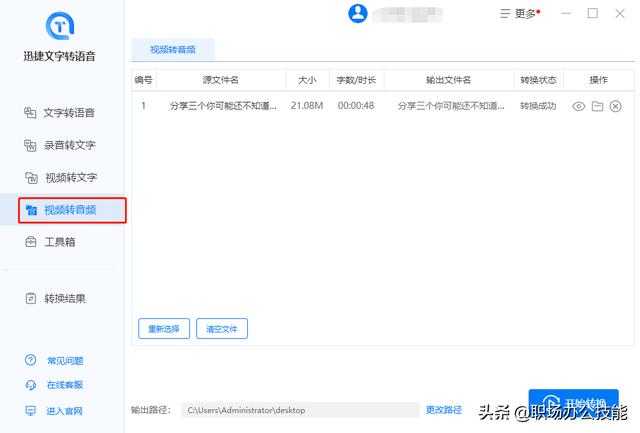
Task: Click the 工具箱 toolbox icon
Action: pyautogui.click(x=31, y=242)
